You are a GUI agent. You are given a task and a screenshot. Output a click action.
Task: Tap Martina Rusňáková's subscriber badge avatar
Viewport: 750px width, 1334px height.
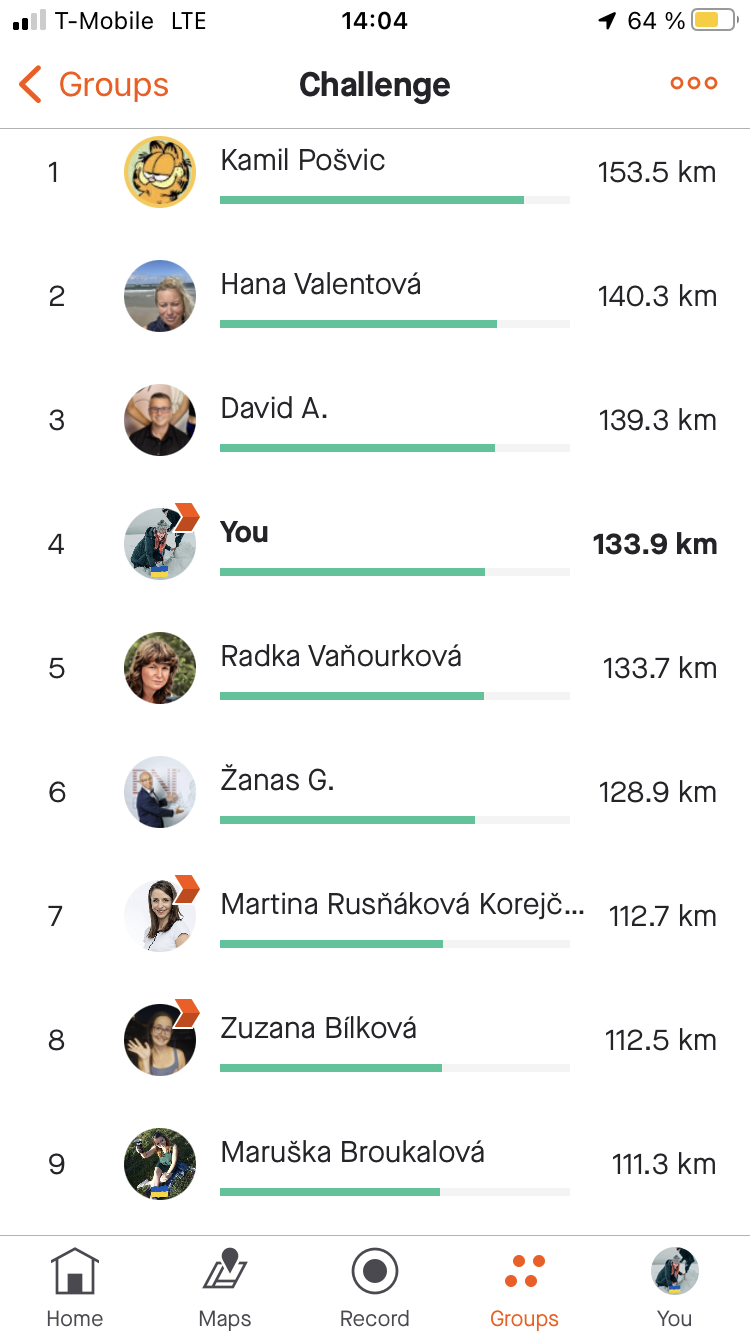(160, 916)
